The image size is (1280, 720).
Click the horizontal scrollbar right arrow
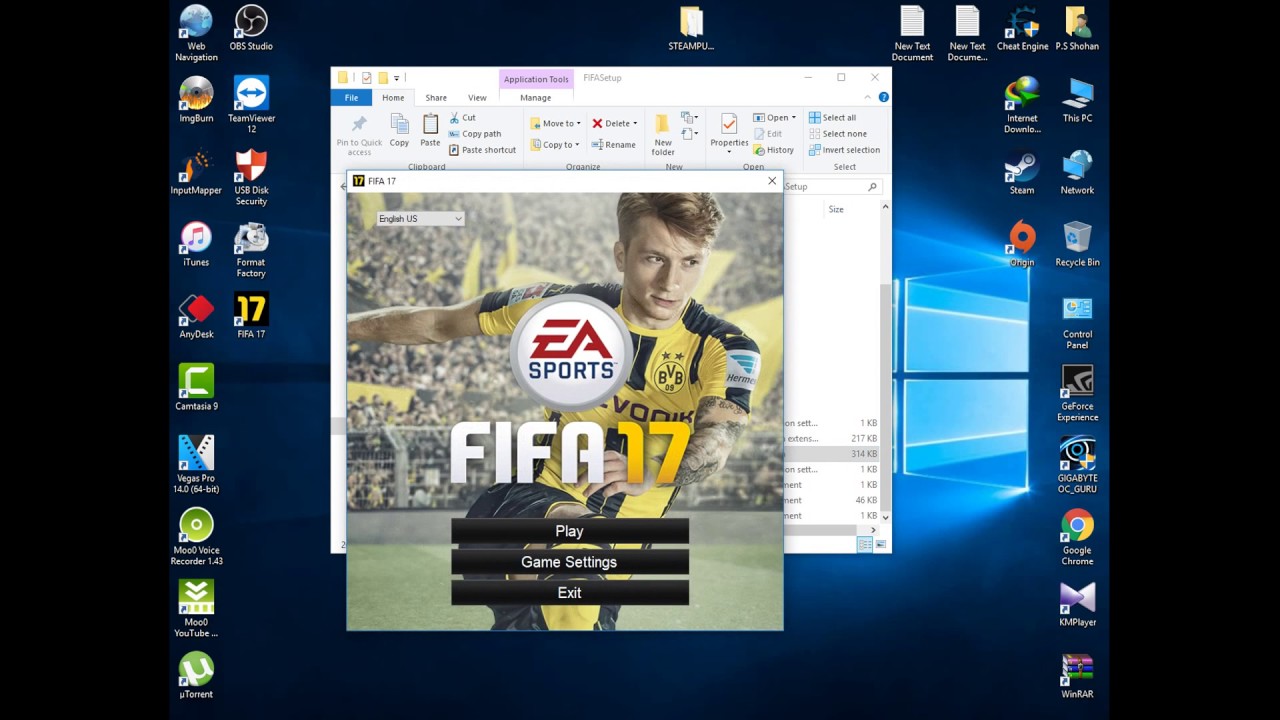873,530
